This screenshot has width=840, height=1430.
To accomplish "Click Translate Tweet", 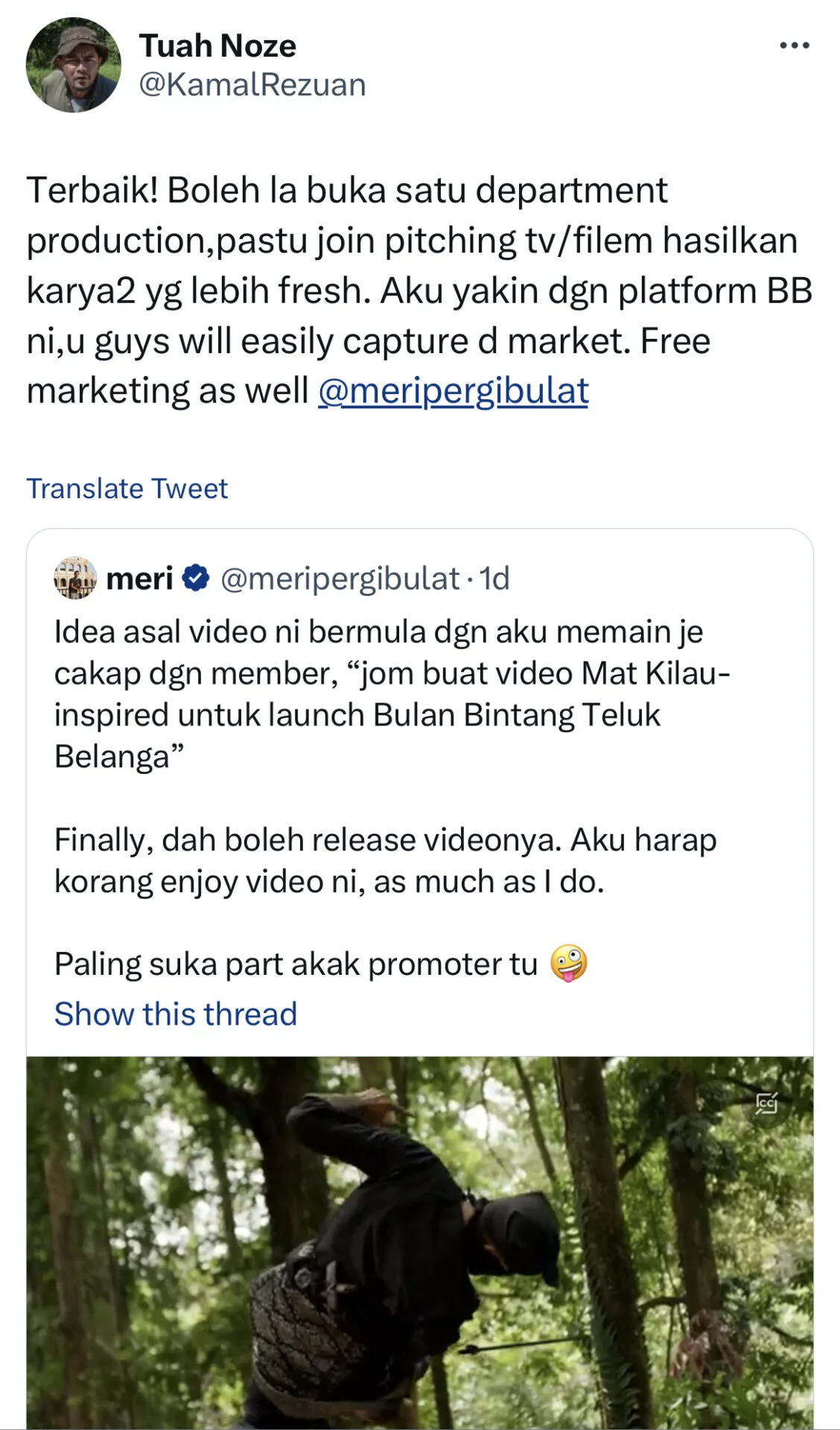I will 127,489.
